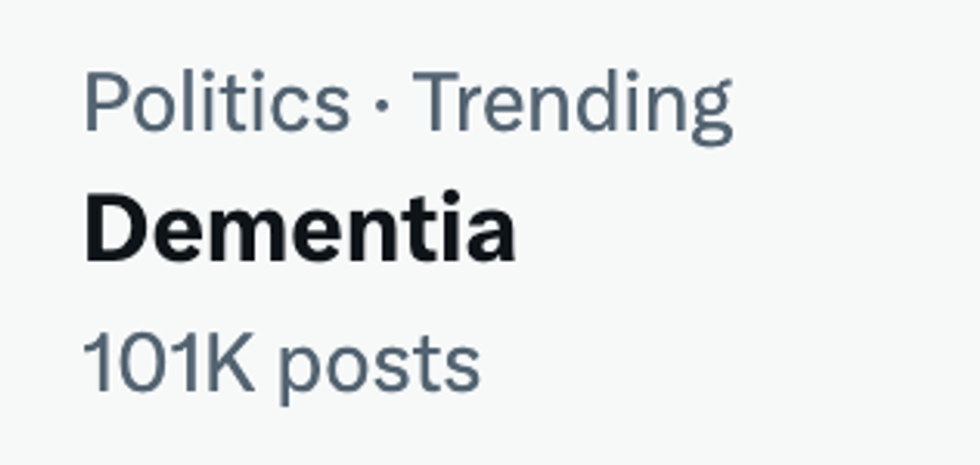Tap the "101K" number
The height and width of the screenshot is (465, 980).
[x=169, y=363]
